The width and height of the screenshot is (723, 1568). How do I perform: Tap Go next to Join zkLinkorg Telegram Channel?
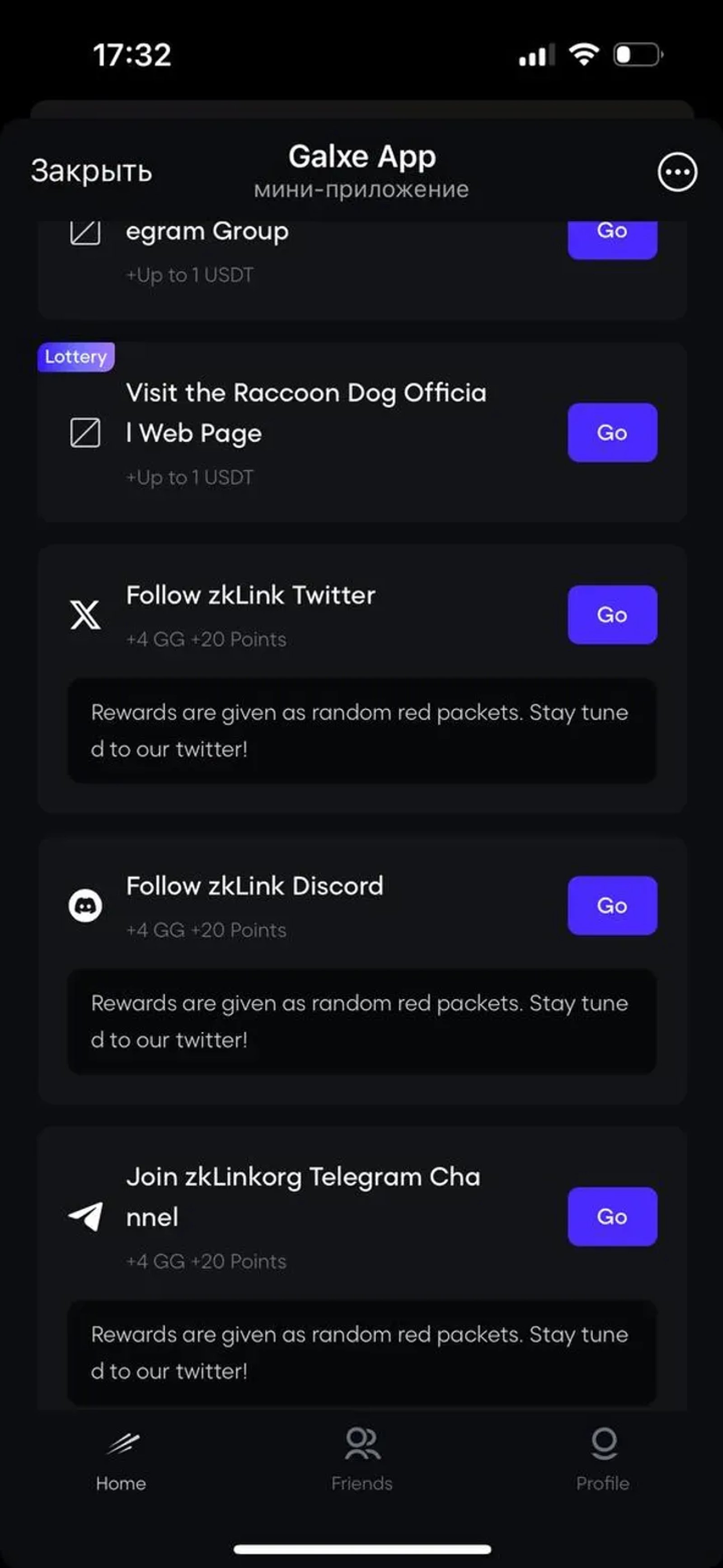click(611, 1216)
